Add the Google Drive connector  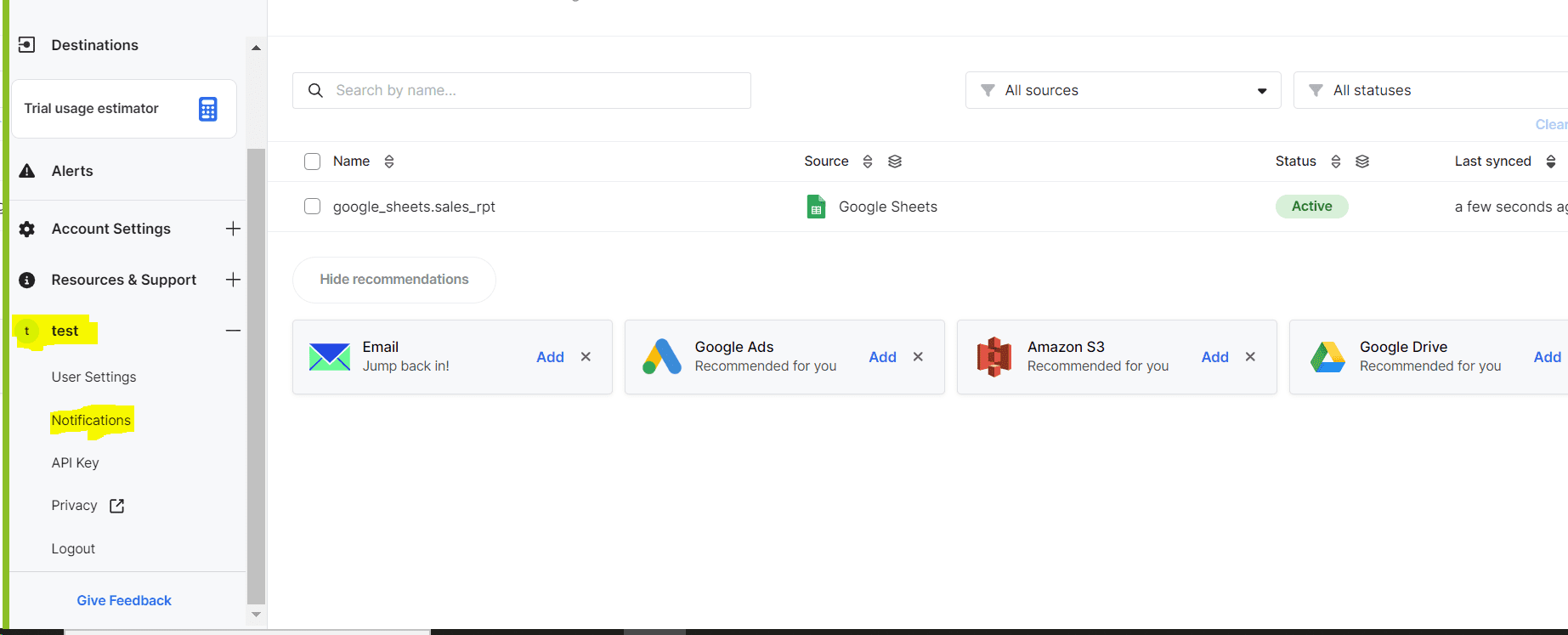[1548, 357]
